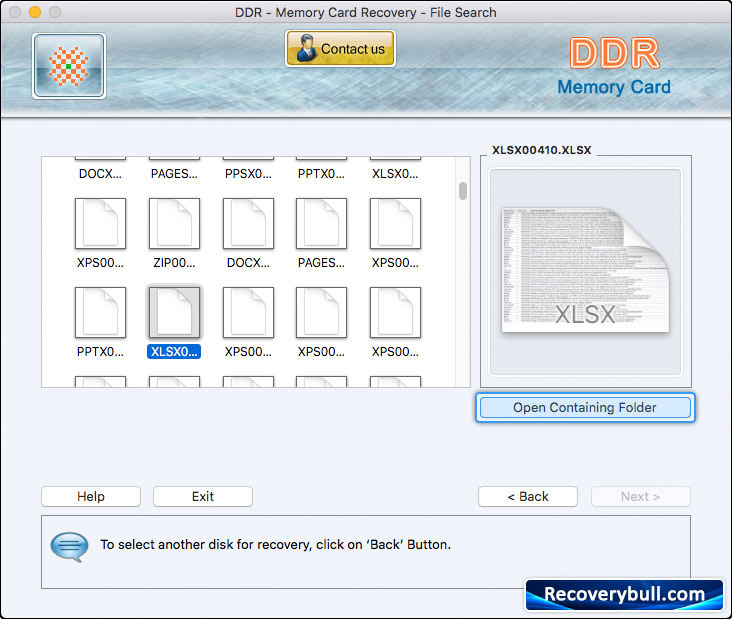Open Help

pos(91,496)
